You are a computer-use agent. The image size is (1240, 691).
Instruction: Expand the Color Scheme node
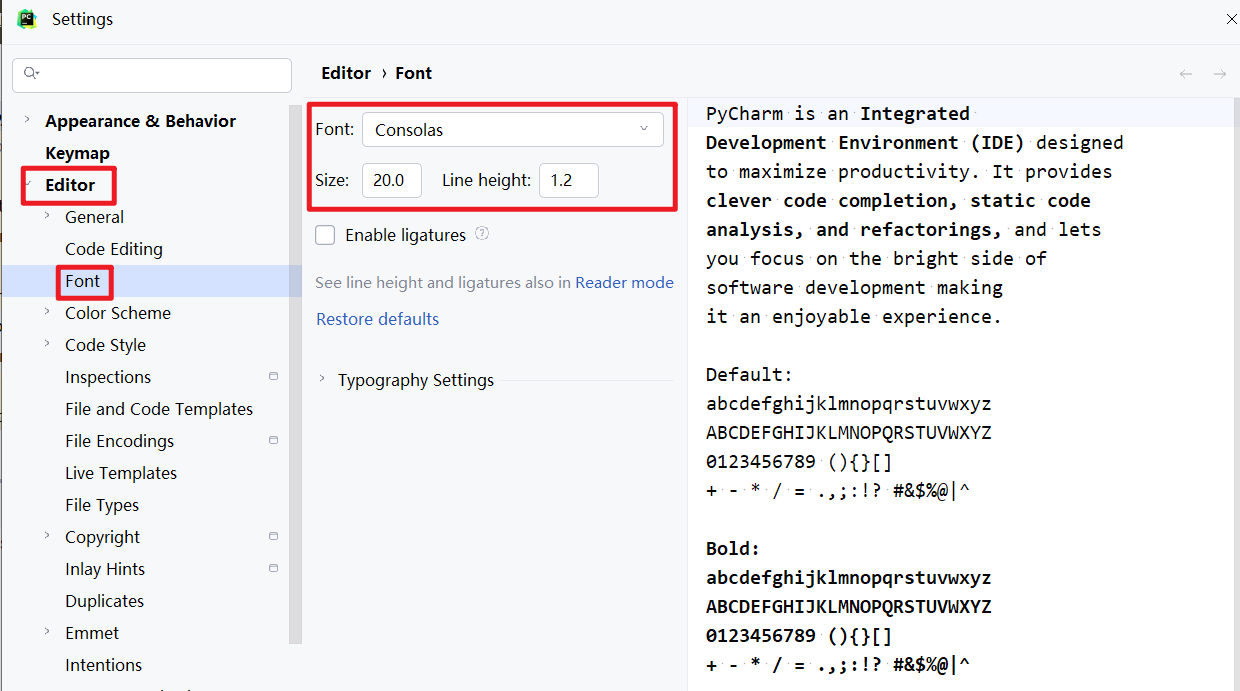(46, 312)
